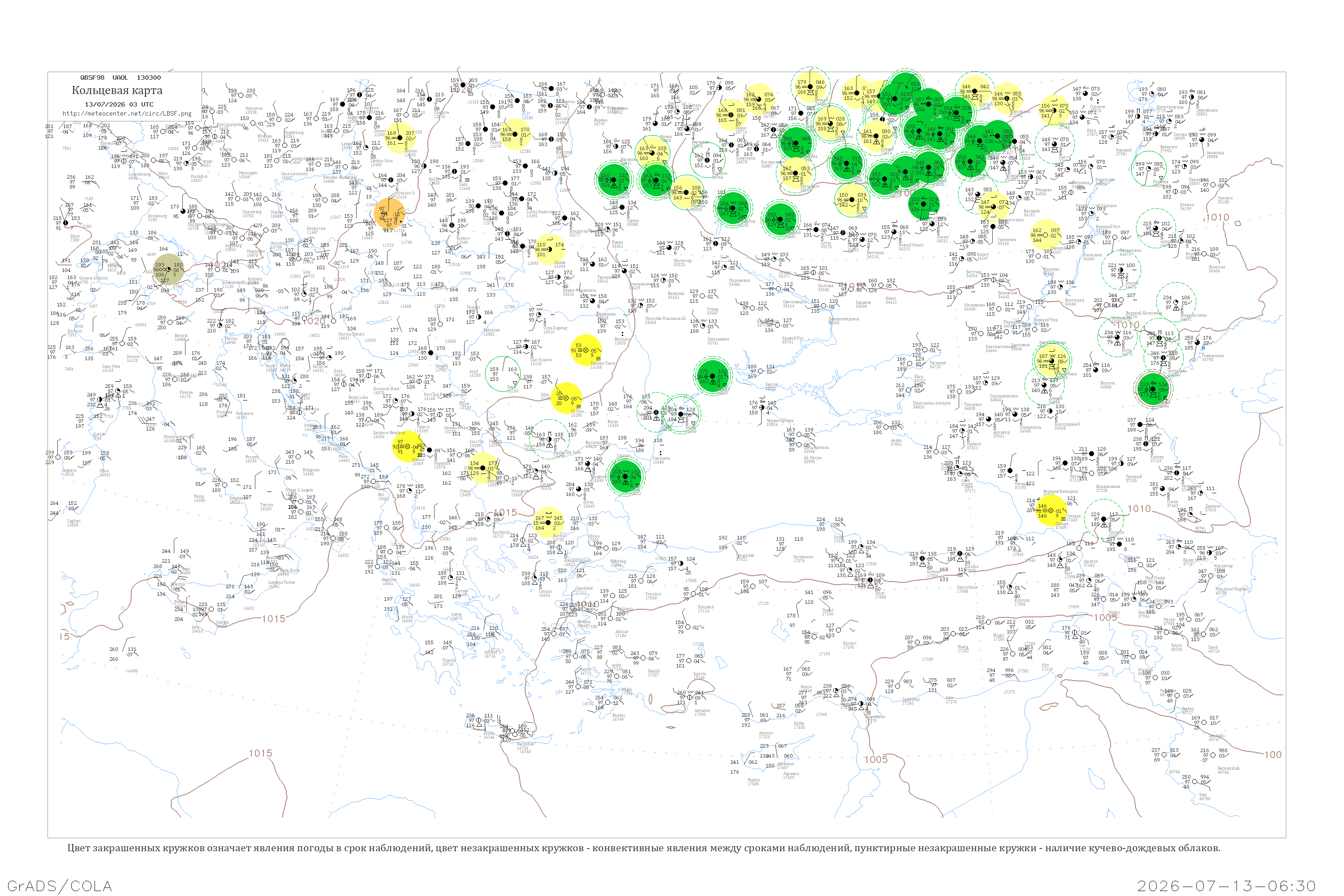Click the "Могилёв-Подольский" station label
Image resolution: width=1344 pixels, height=896 pixels.
[x=665, y=318]
